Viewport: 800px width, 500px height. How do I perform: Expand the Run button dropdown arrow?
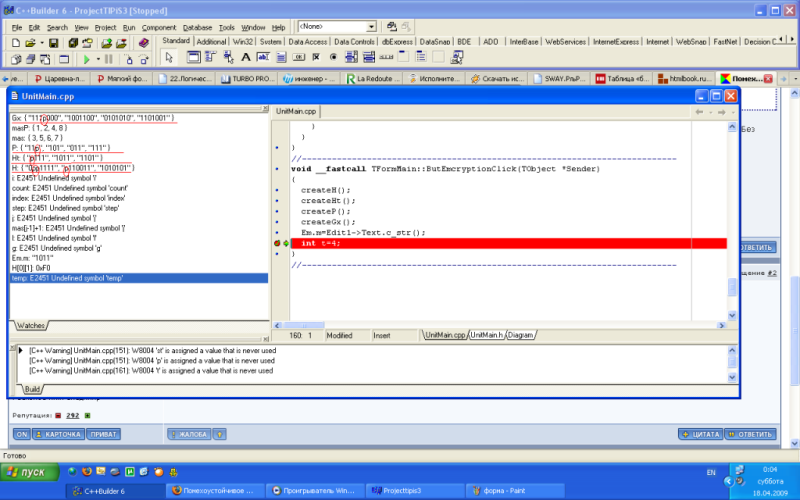click(98, 60)
